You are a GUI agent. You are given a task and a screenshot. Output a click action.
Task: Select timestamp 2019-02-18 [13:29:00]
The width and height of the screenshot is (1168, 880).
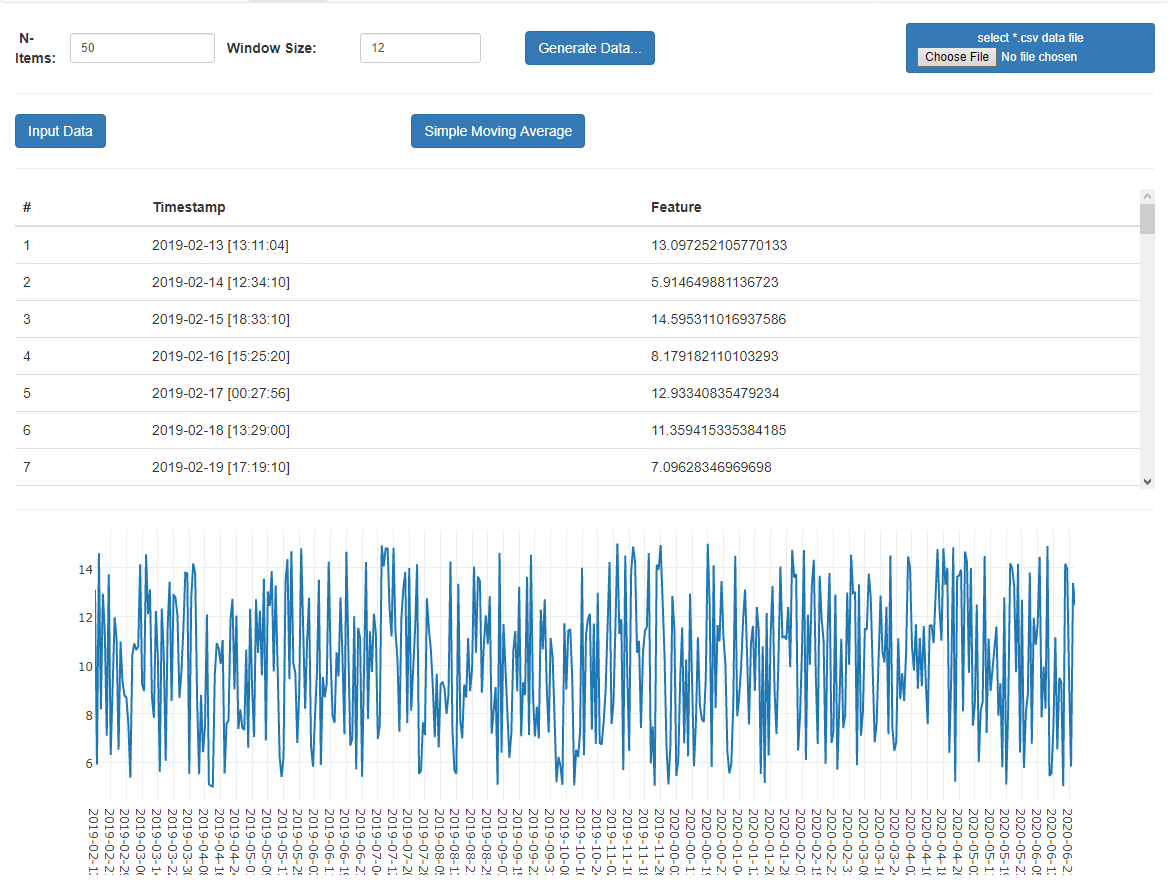tap(220, 430)
